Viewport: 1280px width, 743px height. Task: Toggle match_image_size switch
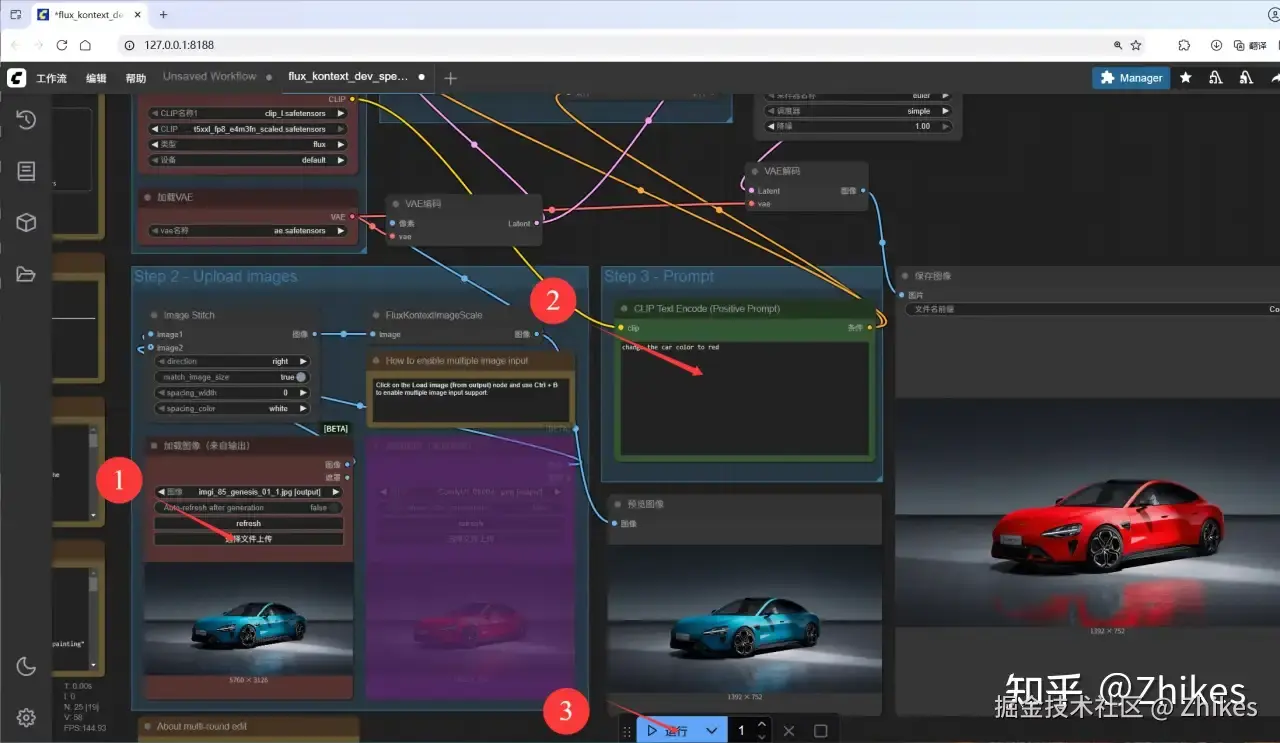coord(300,377)
